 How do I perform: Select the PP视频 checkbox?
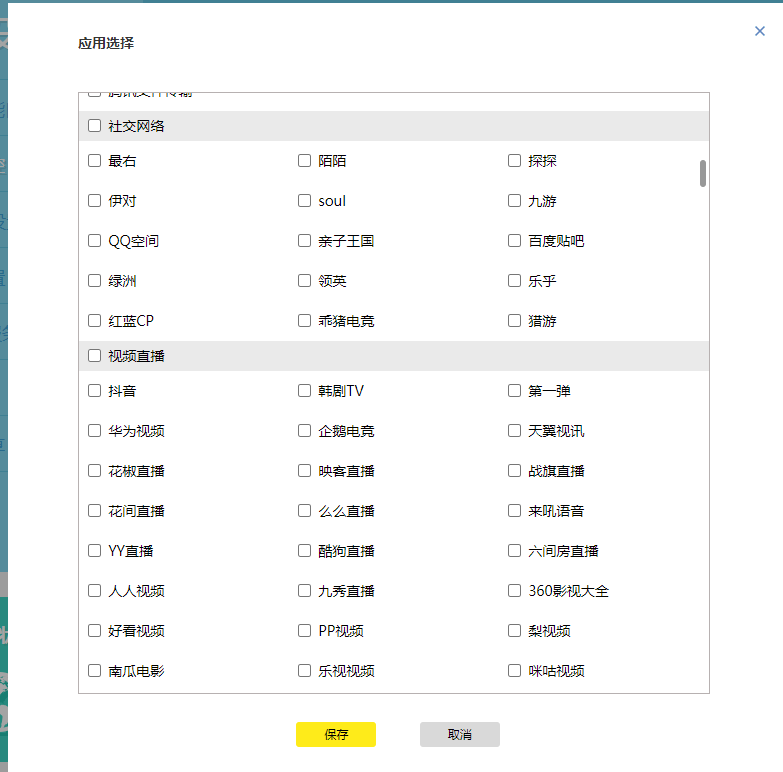tap(304, 630)
